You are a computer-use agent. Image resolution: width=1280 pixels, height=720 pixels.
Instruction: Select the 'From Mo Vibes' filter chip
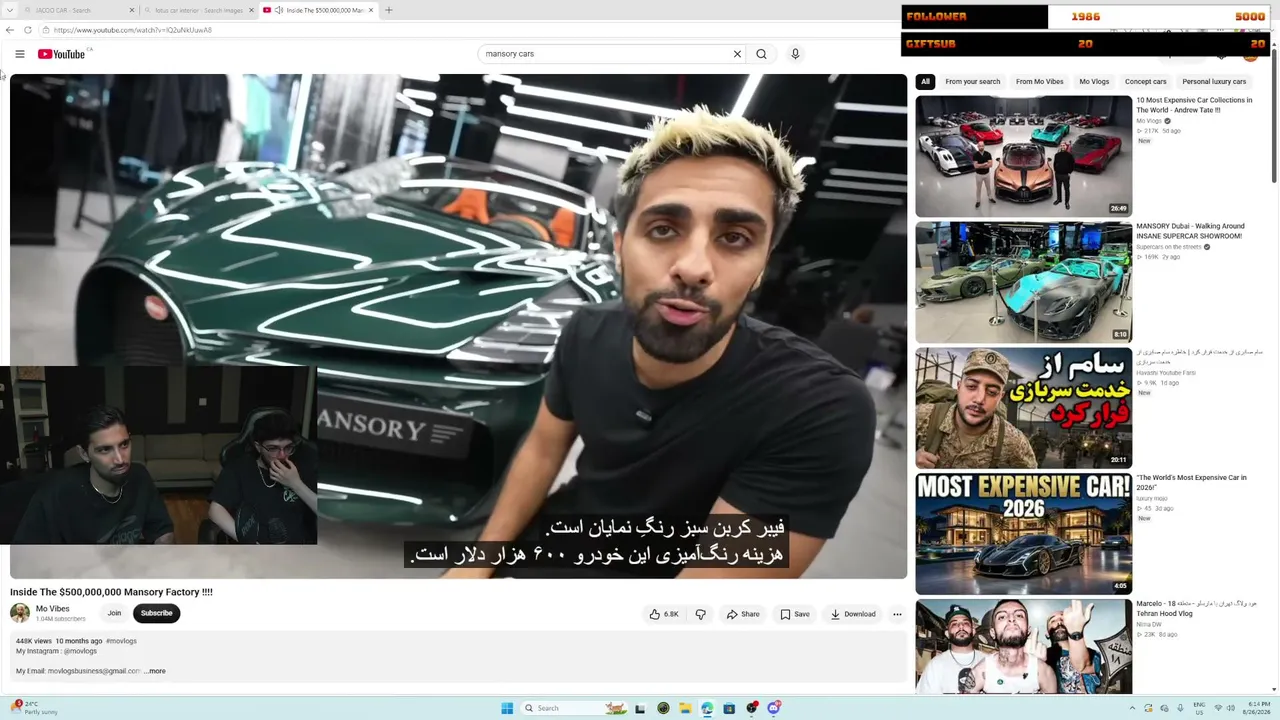1040,82
